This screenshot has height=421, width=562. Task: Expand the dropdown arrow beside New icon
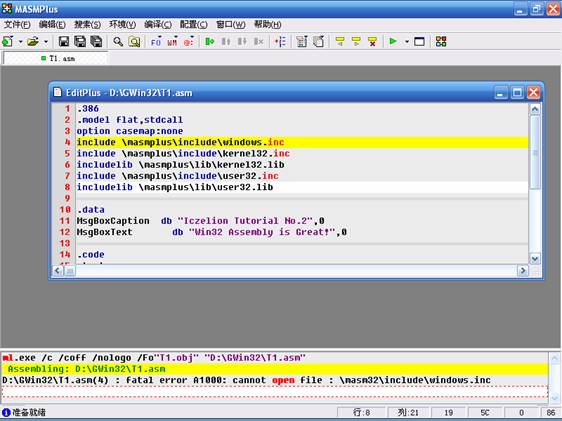(20, 42)
